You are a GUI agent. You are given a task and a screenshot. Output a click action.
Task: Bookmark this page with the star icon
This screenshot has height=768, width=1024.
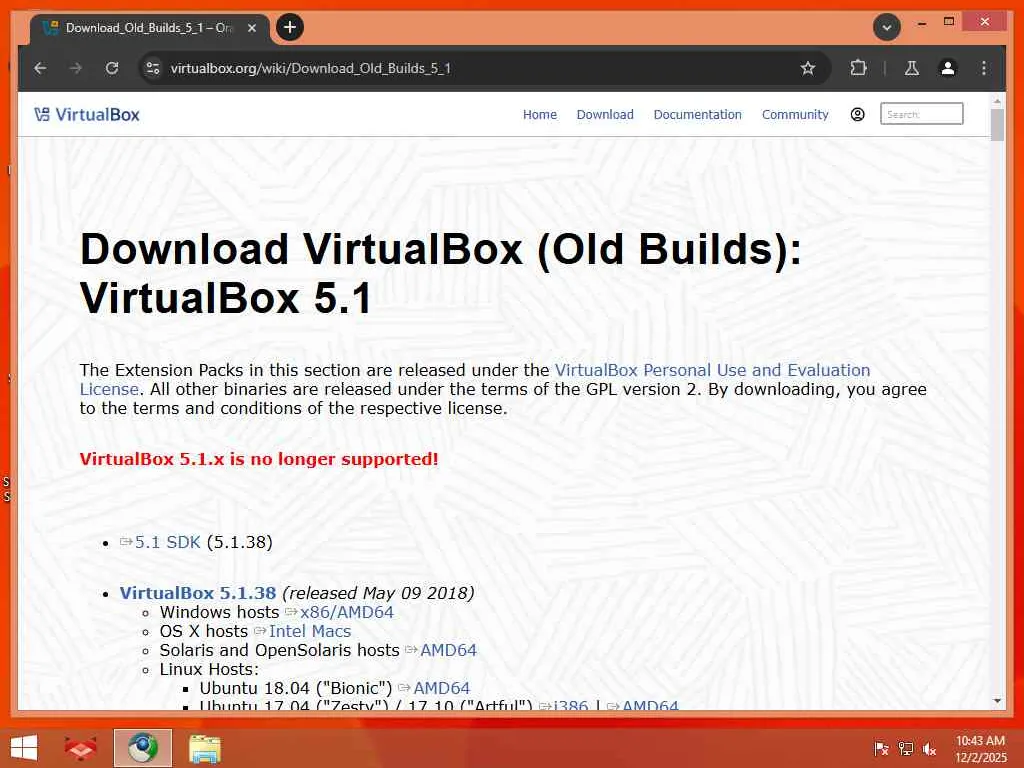808,68
